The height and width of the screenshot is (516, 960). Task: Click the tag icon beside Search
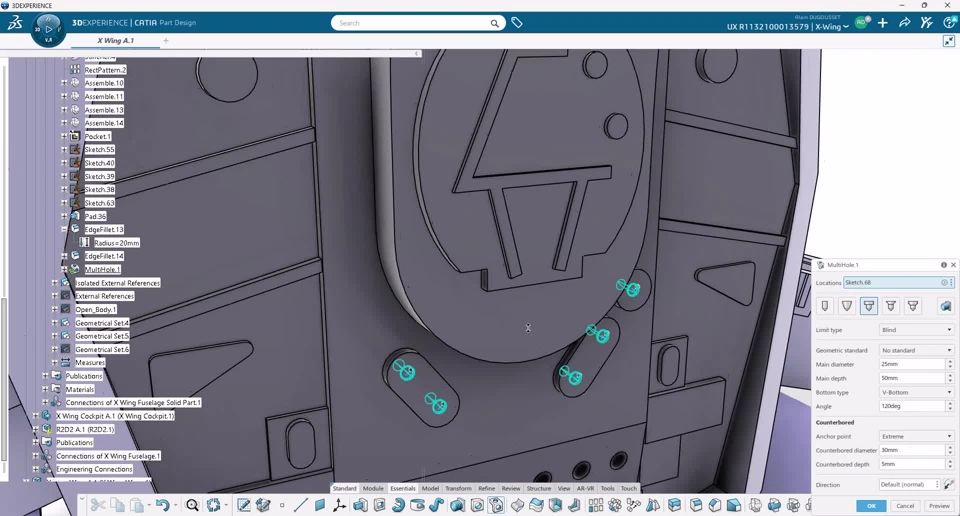coord(517,23)
